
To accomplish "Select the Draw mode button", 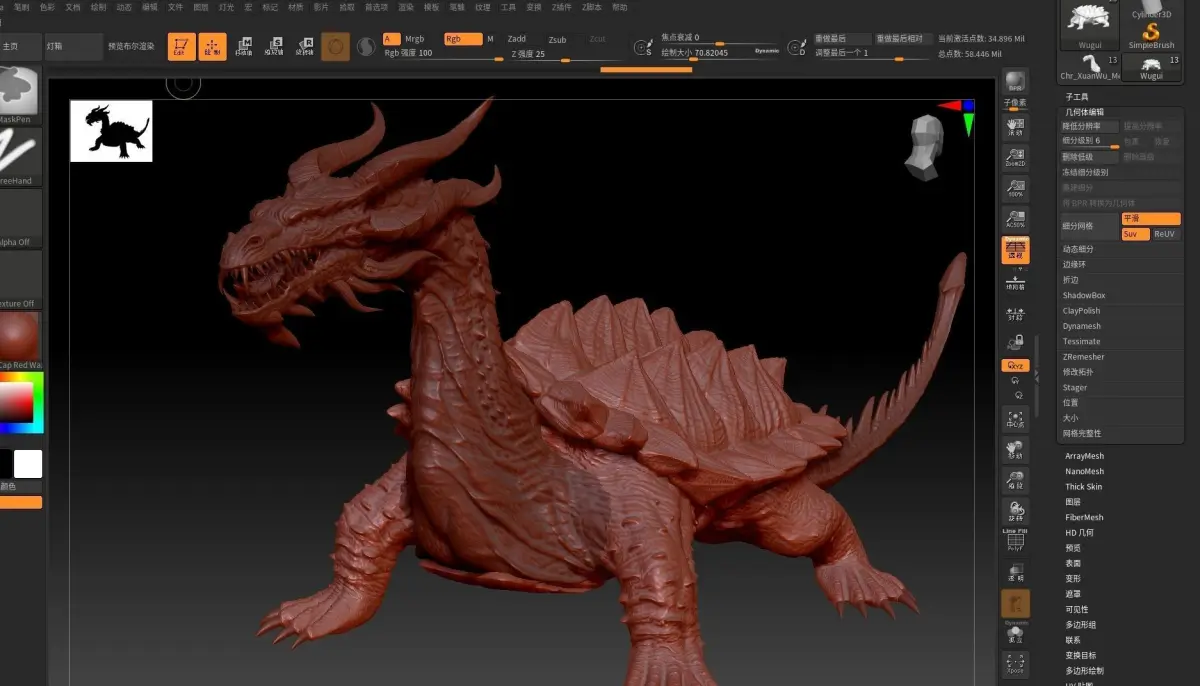I will click(212, 46).
